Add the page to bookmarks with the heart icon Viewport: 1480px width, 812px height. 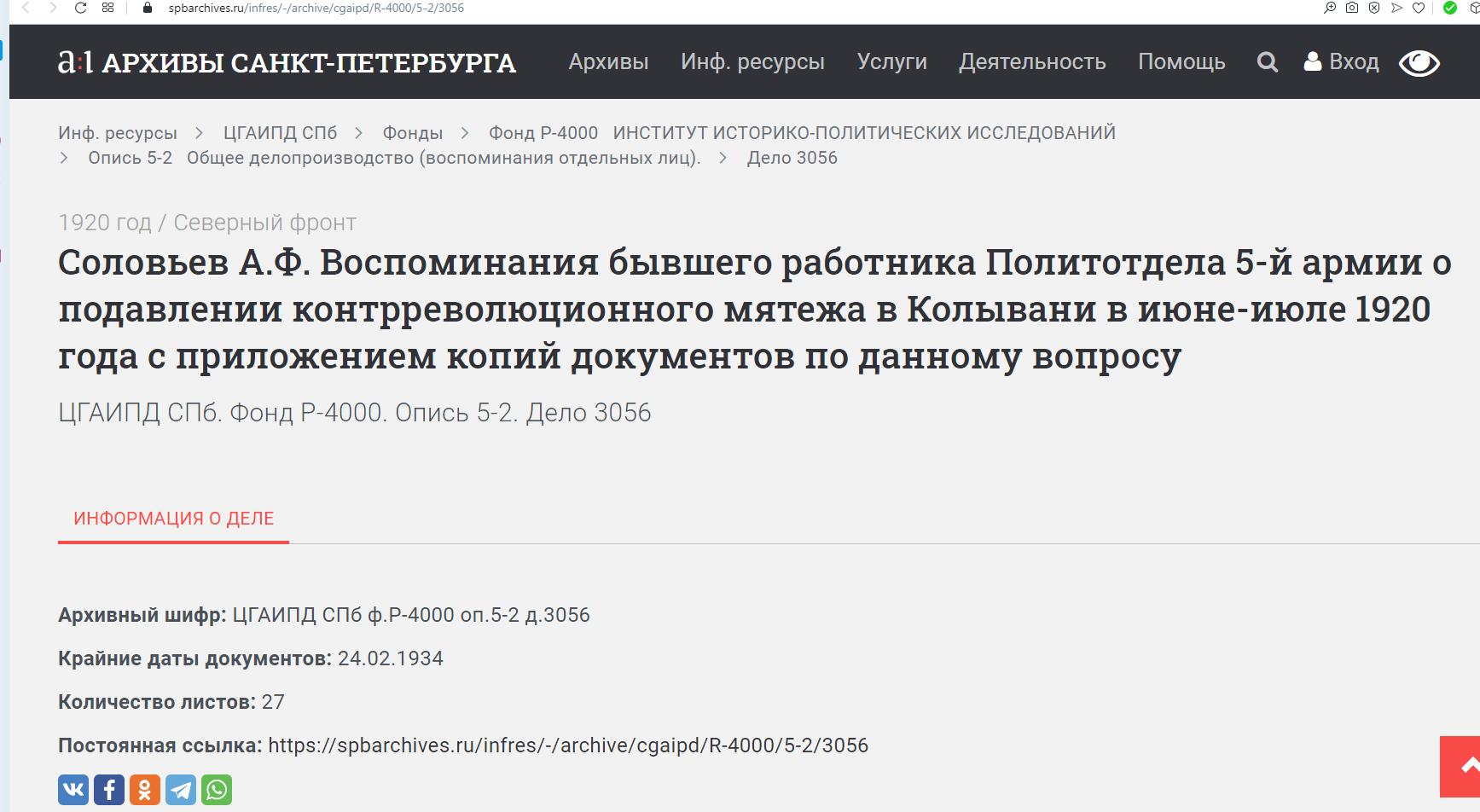[x=1419, y=8]
